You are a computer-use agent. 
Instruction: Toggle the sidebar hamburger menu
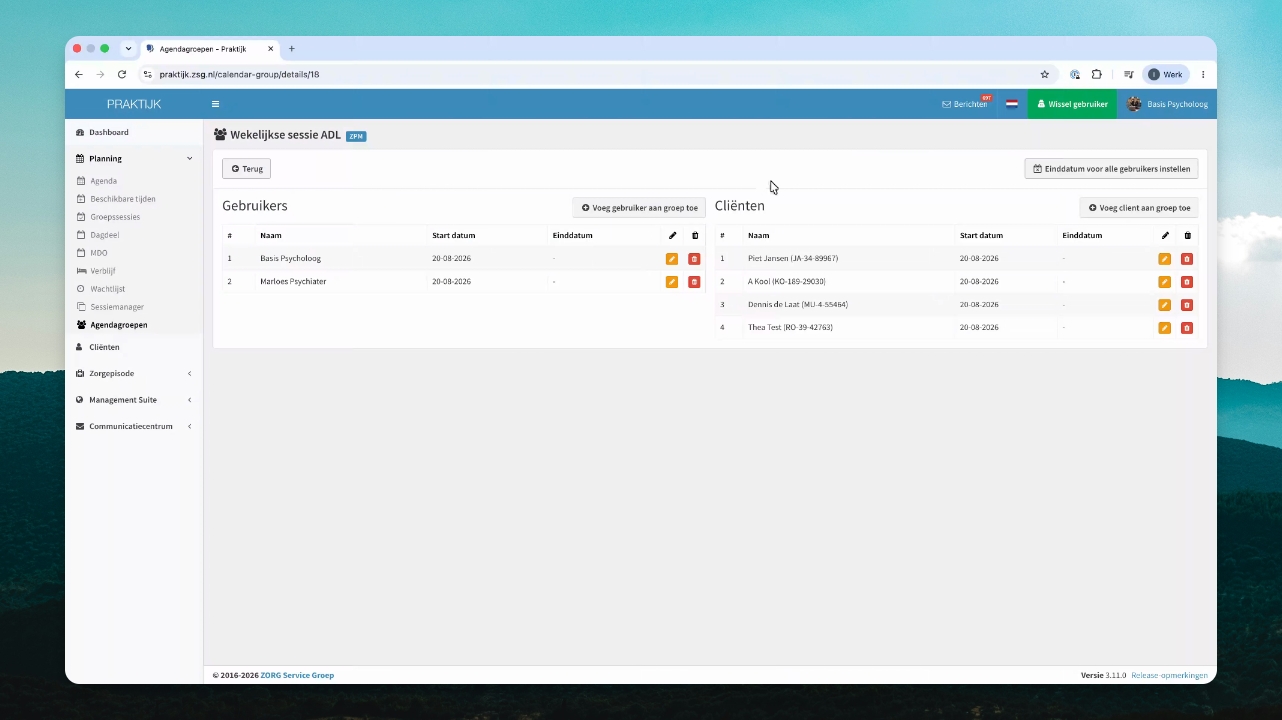coord(215,104)
